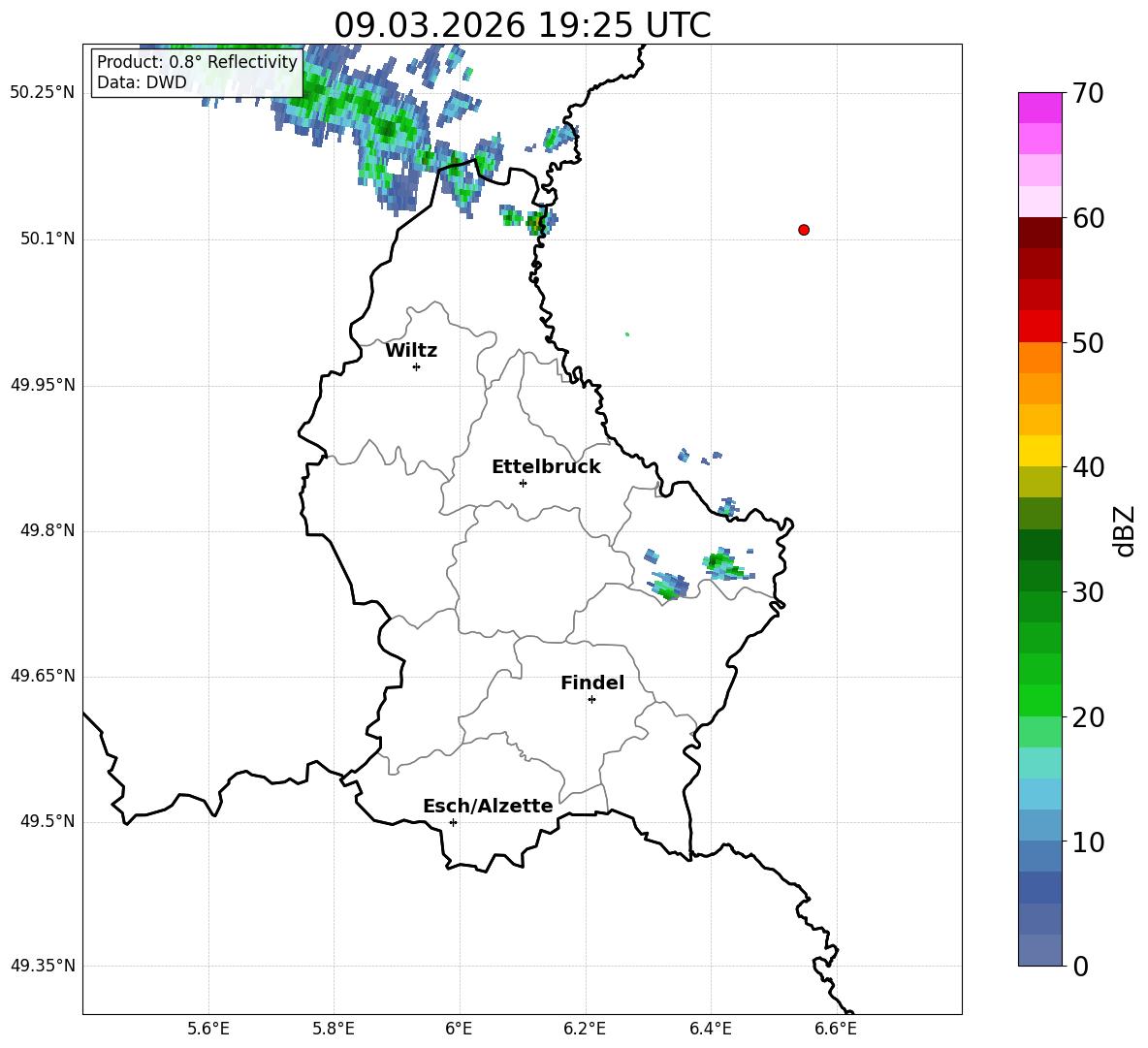Click the Findel city label

pyautogui.click(x=592, y=683)
